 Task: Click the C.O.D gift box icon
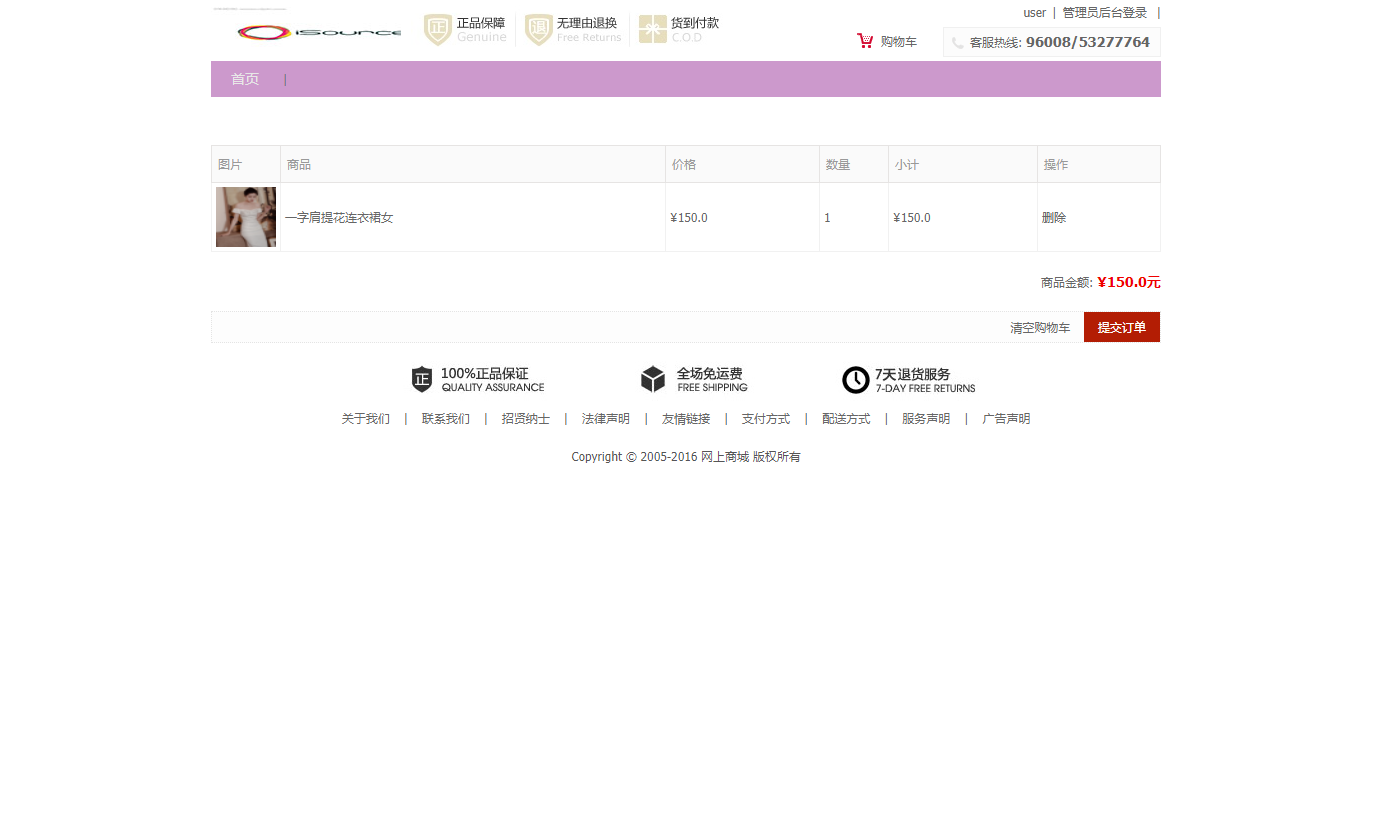(x=653, y=30)
